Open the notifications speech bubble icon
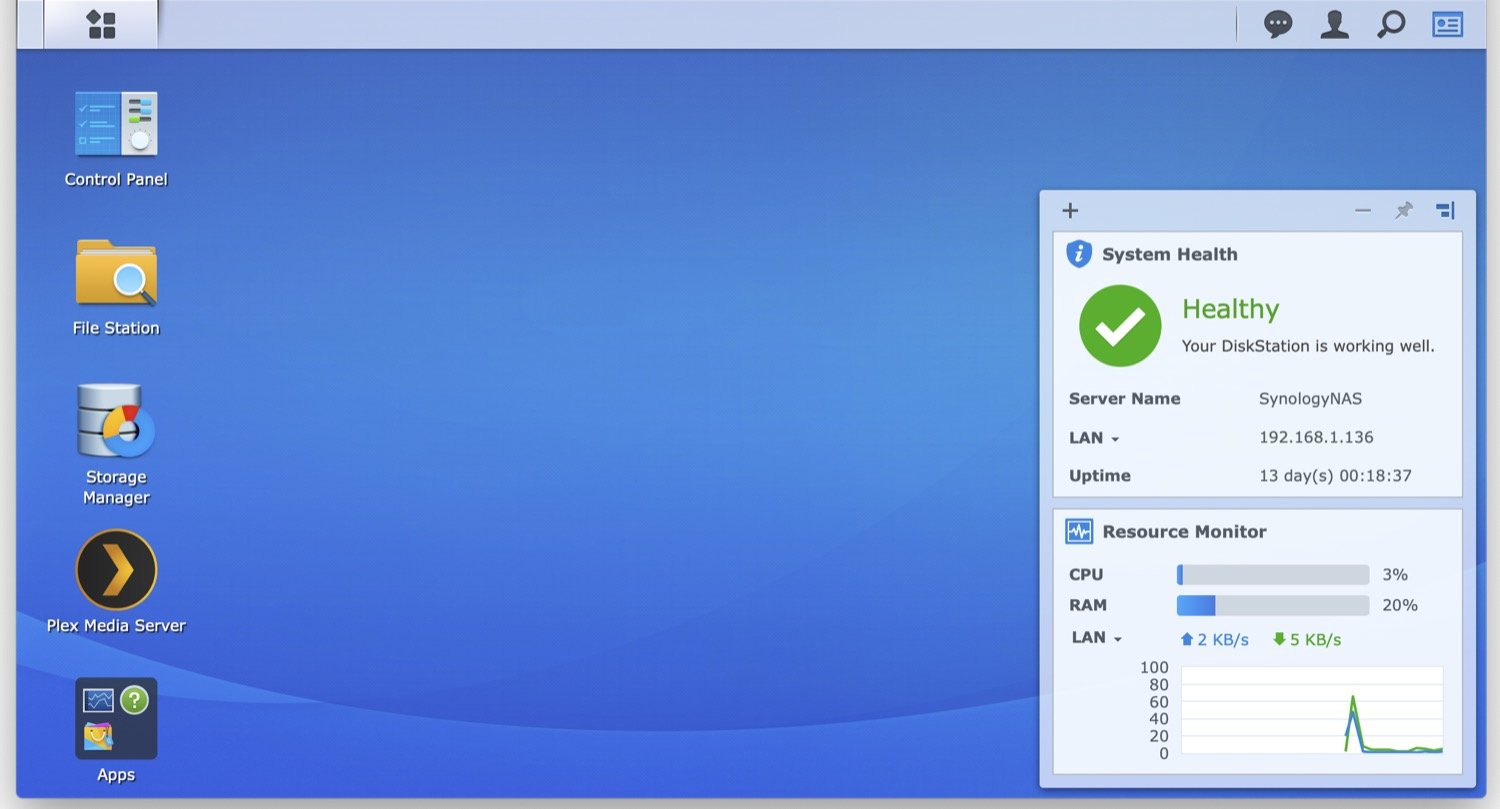 pos(1278,25)
